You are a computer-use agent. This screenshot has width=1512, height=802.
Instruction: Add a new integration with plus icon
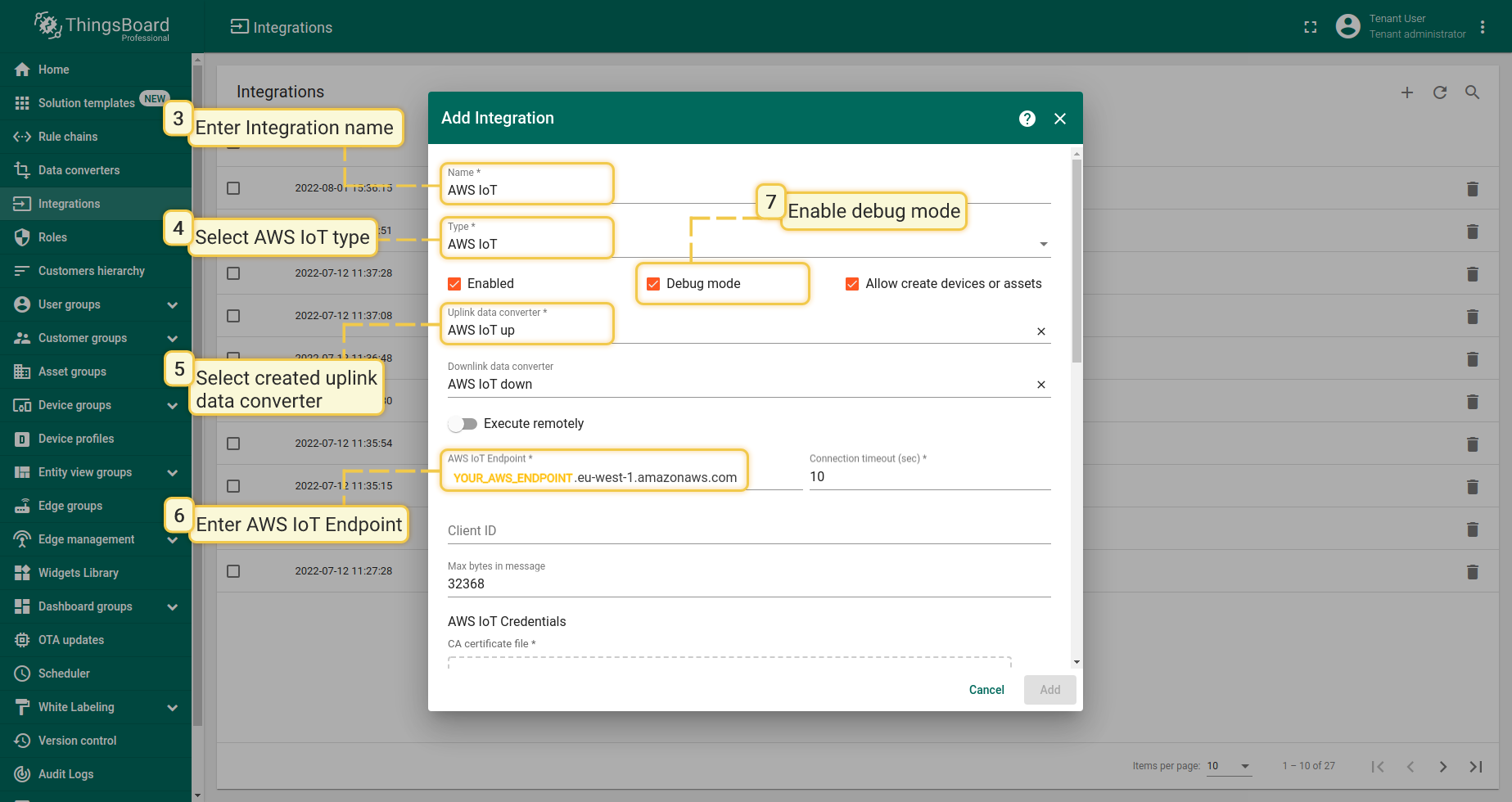1407,92
